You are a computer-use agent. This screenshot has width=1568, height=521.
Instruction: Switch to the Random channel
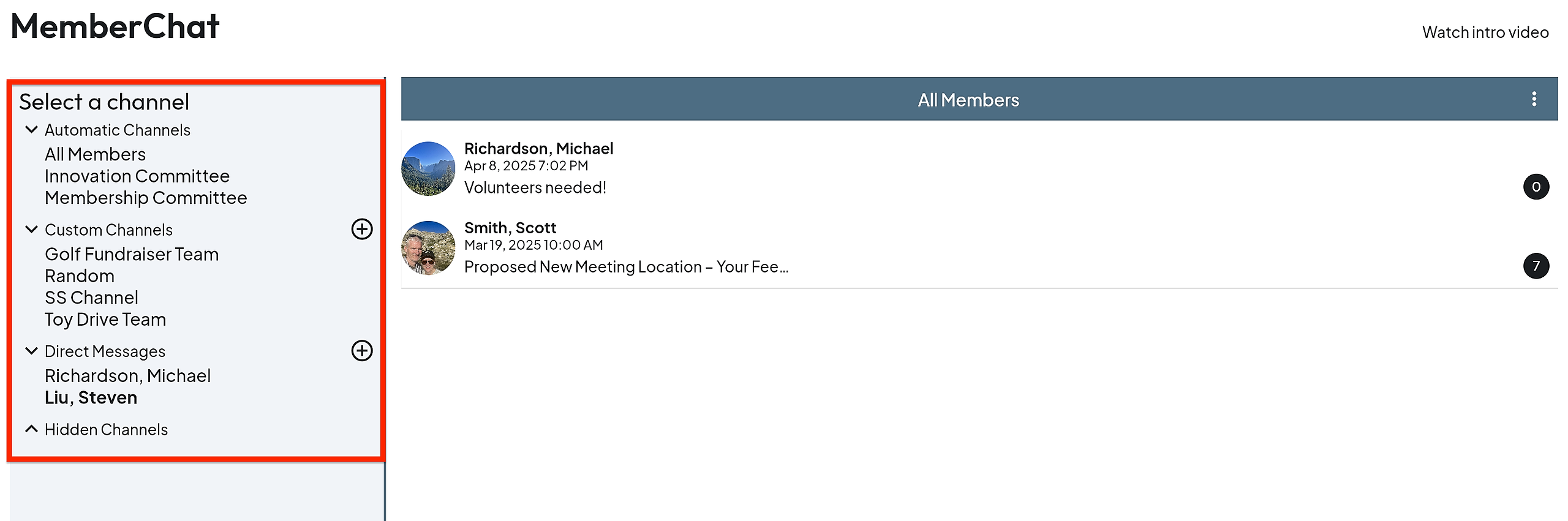[80, 276]
